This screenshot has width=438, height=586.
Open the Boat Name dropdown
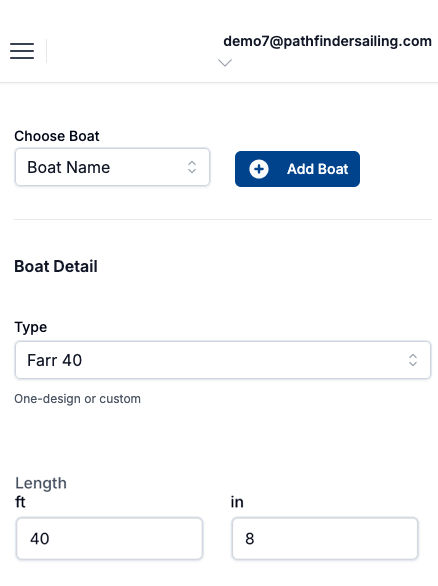[112, 167]
